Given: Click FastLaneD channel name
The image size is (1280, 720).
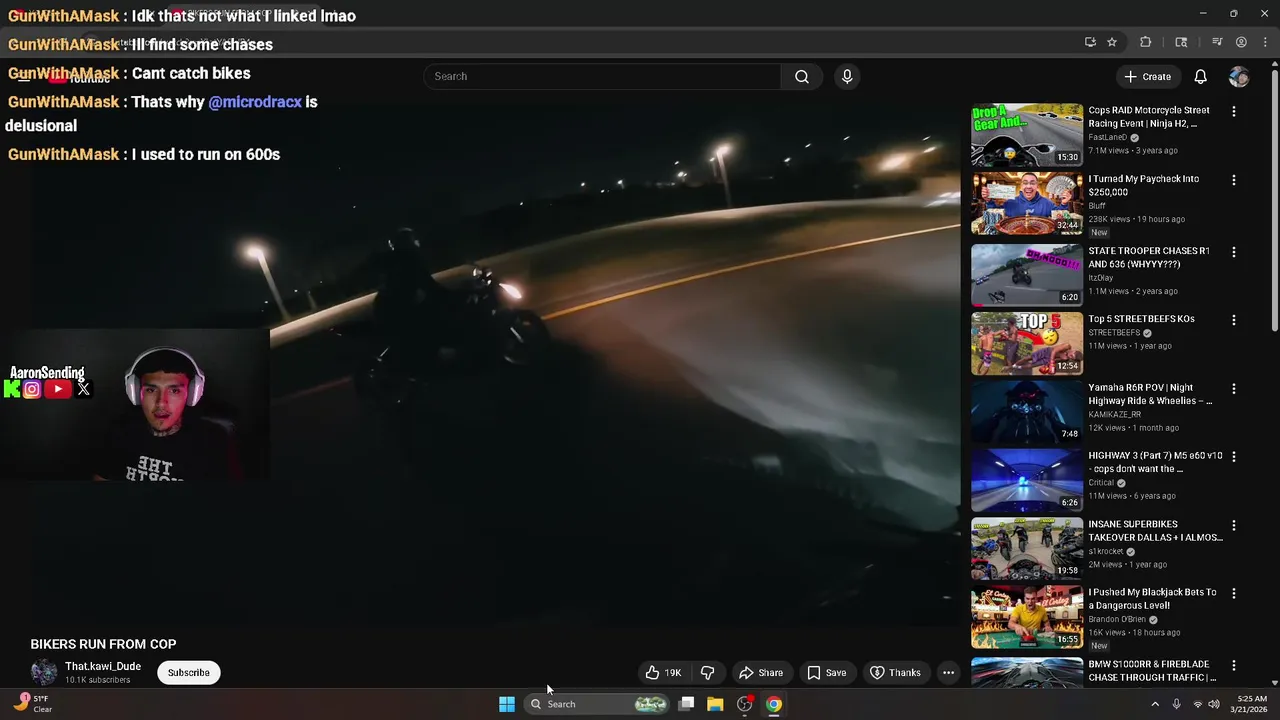Looking at the screenshot, I should coord(1107,137).
